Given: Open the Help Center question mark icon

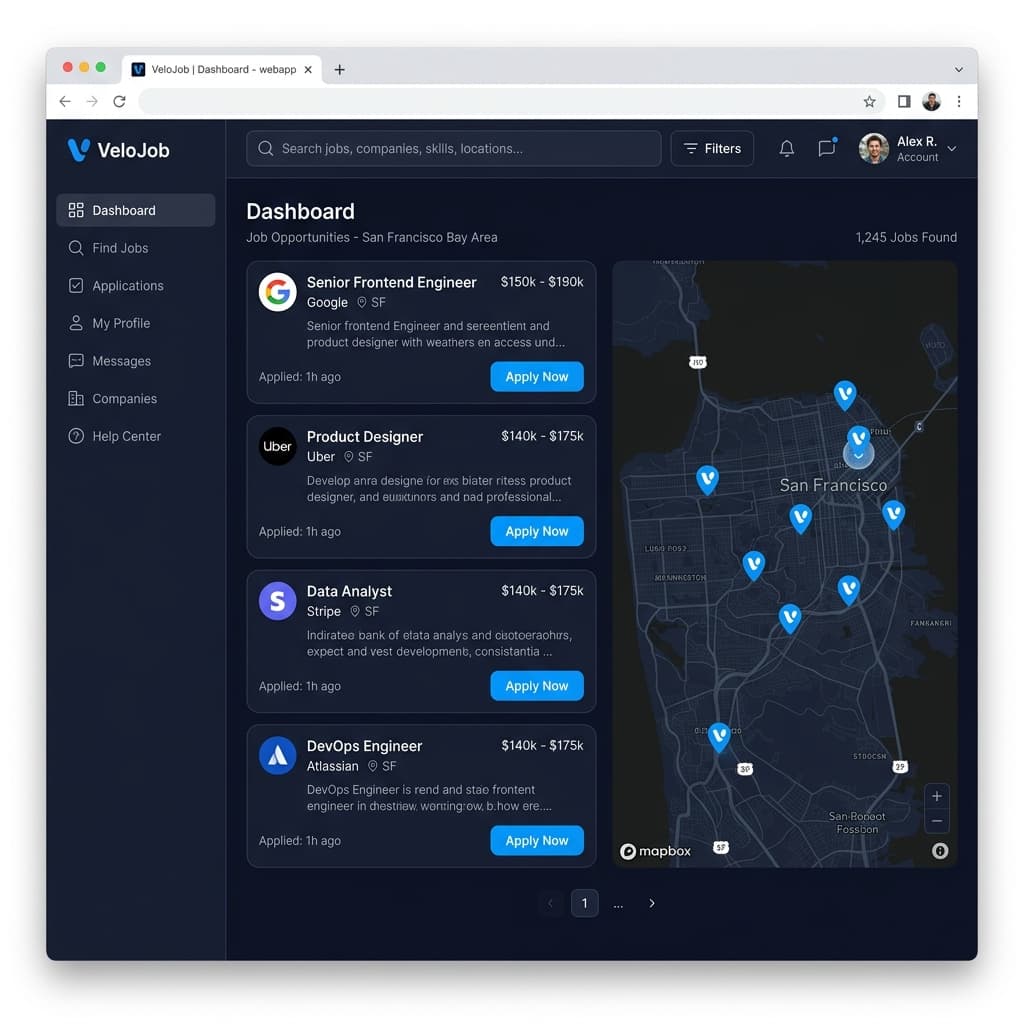Looking at the screenshot, I should tap(76, 436).
